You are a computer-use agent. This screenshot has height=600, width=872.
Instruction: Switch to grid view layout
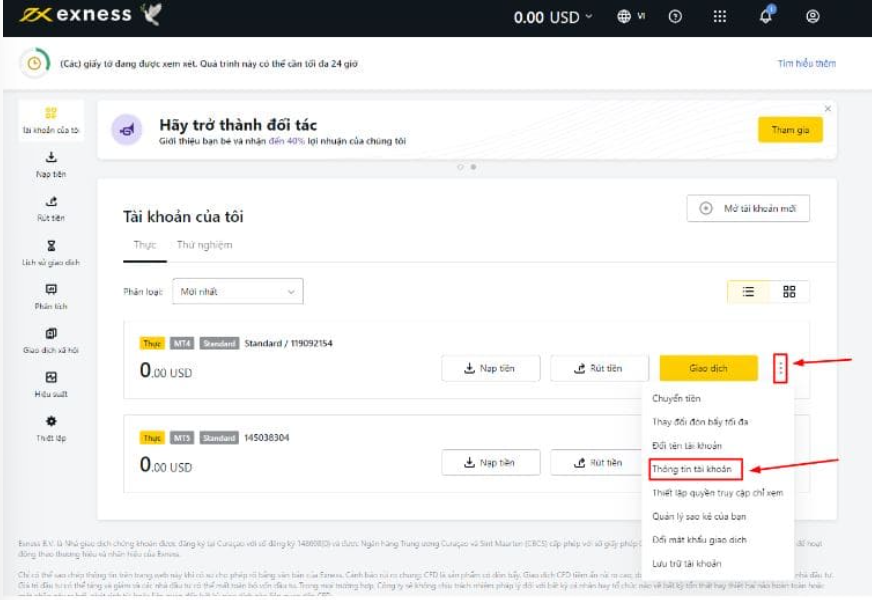click(x=789, y=291)
